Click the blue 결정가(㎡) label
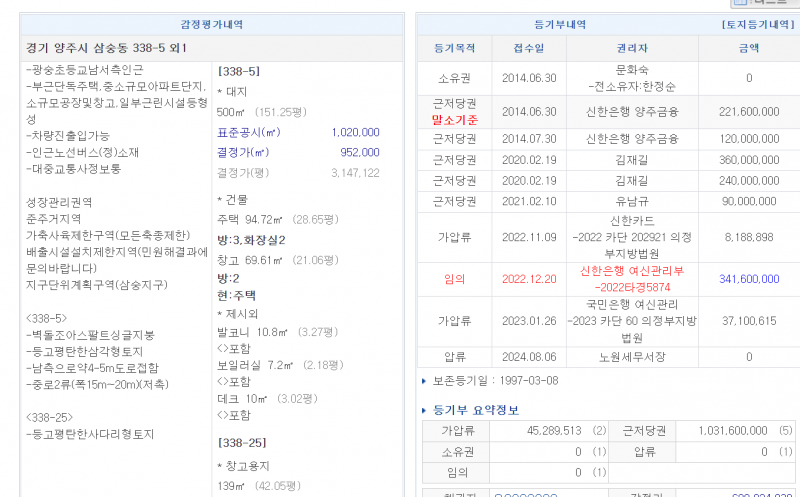Screen dimensions: 800x497 [243, 152]
